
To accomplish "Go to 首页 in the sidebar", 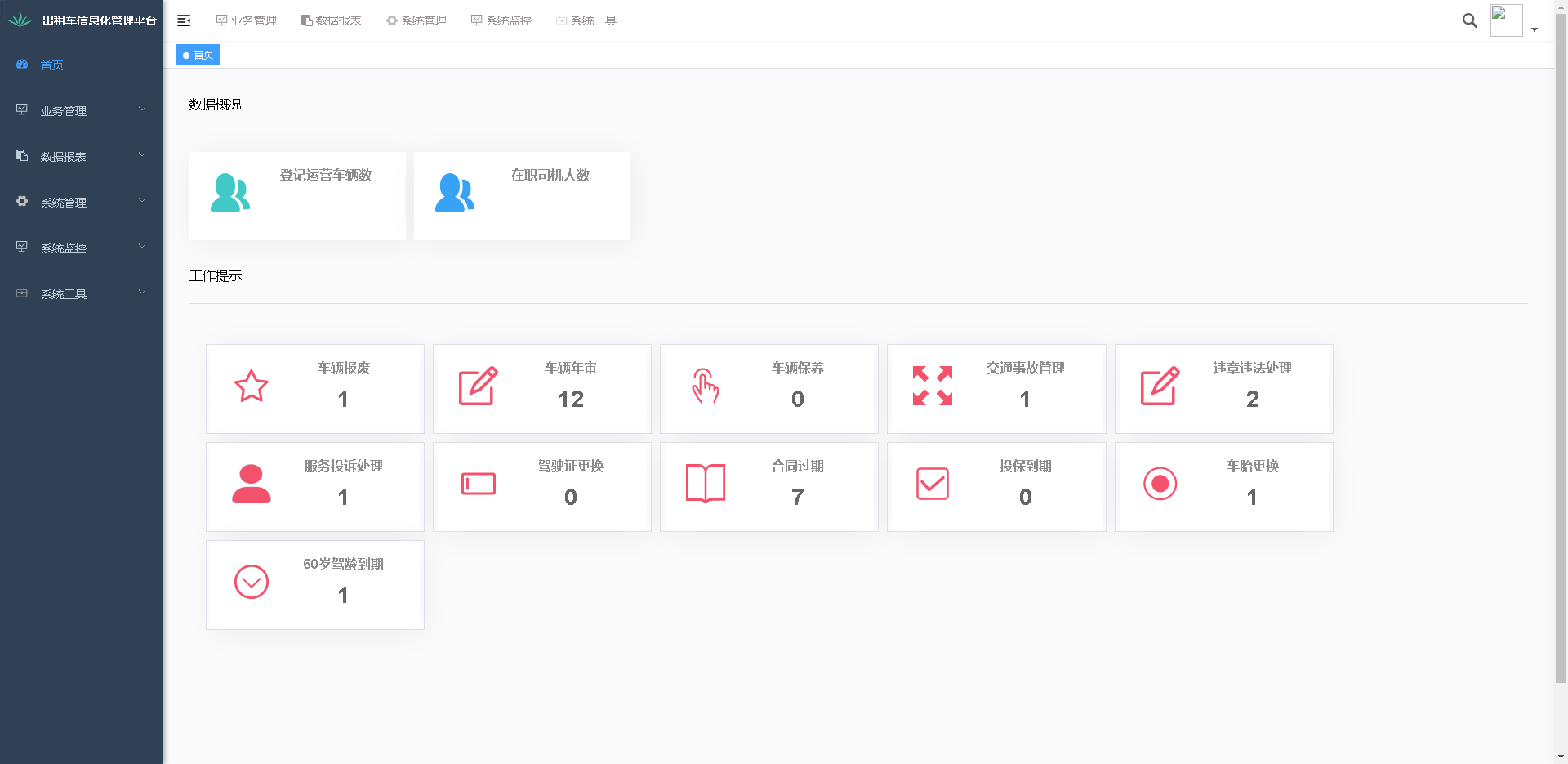I will (x=52, y=65).
